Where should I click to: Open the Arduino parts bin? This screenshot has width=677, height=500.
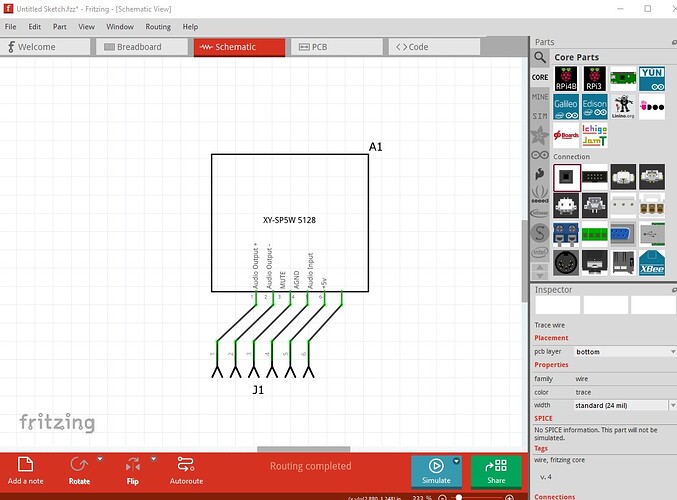point(540,155)
